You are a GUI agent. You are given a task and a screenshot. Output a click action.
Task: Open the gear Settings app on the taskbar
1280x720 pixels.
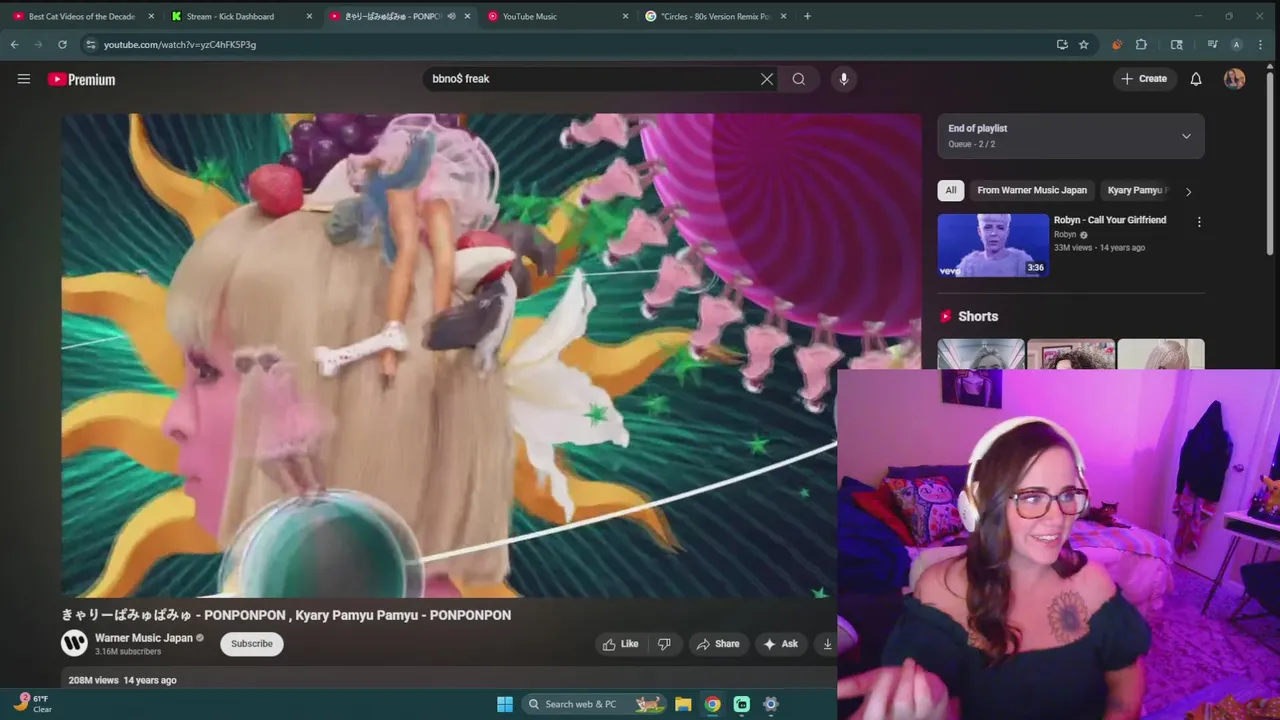click(x=771, y=704)
